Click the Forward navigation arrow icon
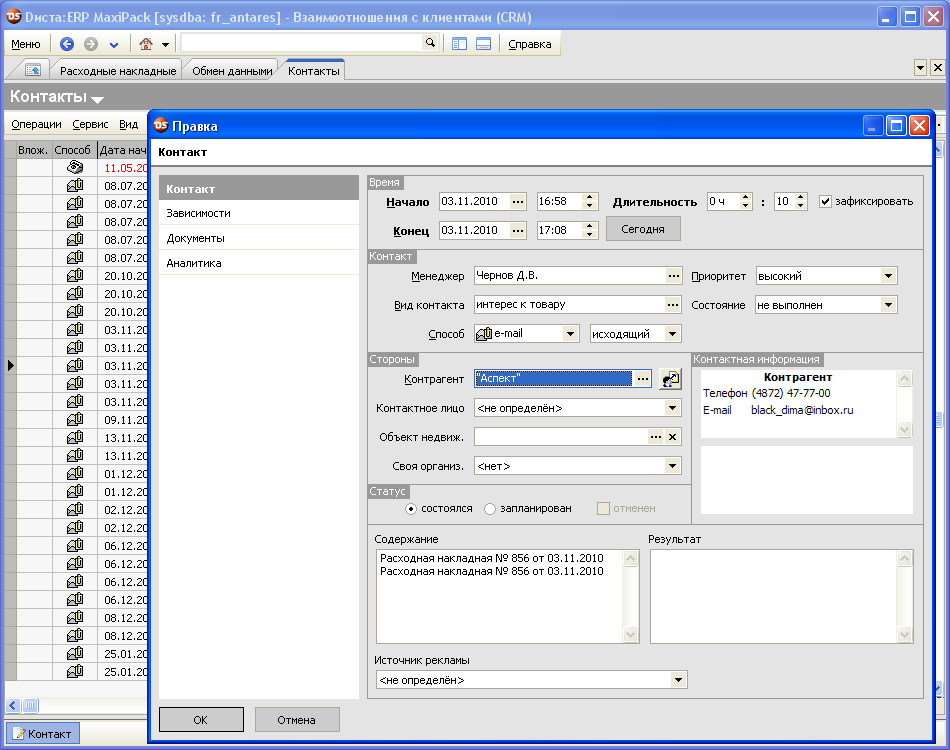This screenshot has height=750, width=950. click(x=93, y=44)
